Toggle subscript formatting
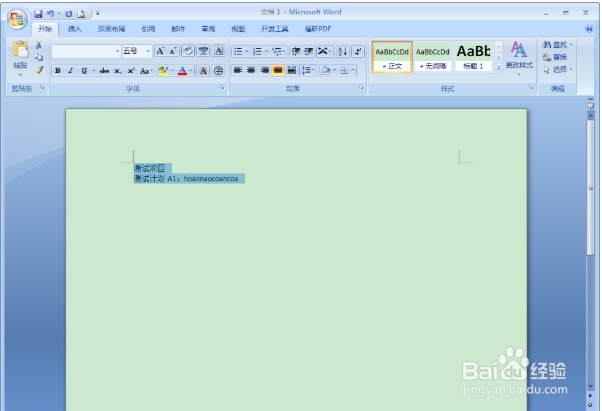Screen dimensions: 602x411 [x=117, y=71]
